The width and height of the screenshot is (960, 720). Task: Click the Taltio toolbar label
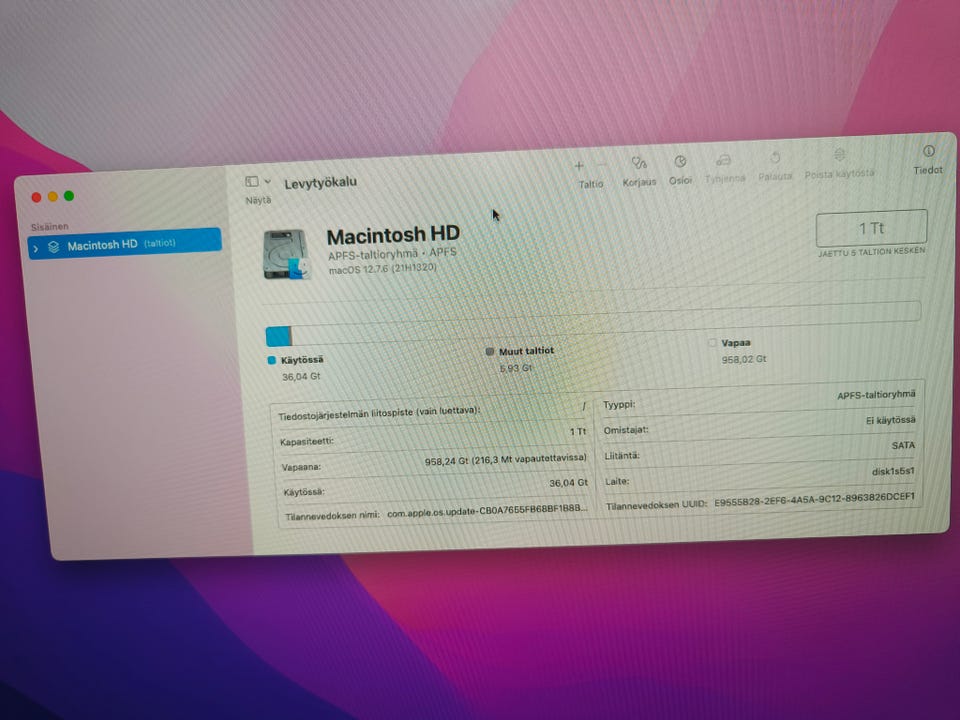pyautogui.click(x=591, y=184)
